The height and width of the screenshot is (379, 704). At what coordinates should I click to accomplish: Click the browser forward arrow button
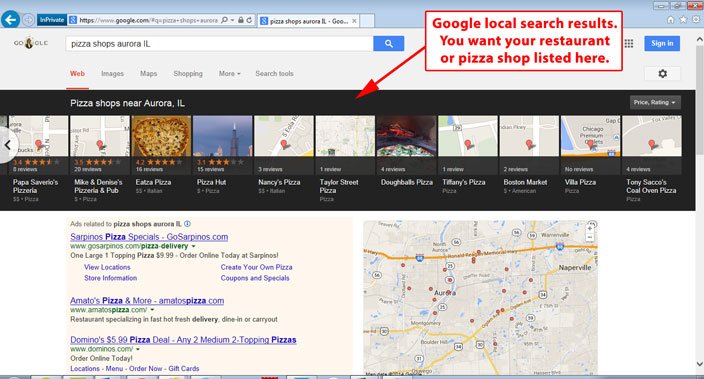coord(28,20)
